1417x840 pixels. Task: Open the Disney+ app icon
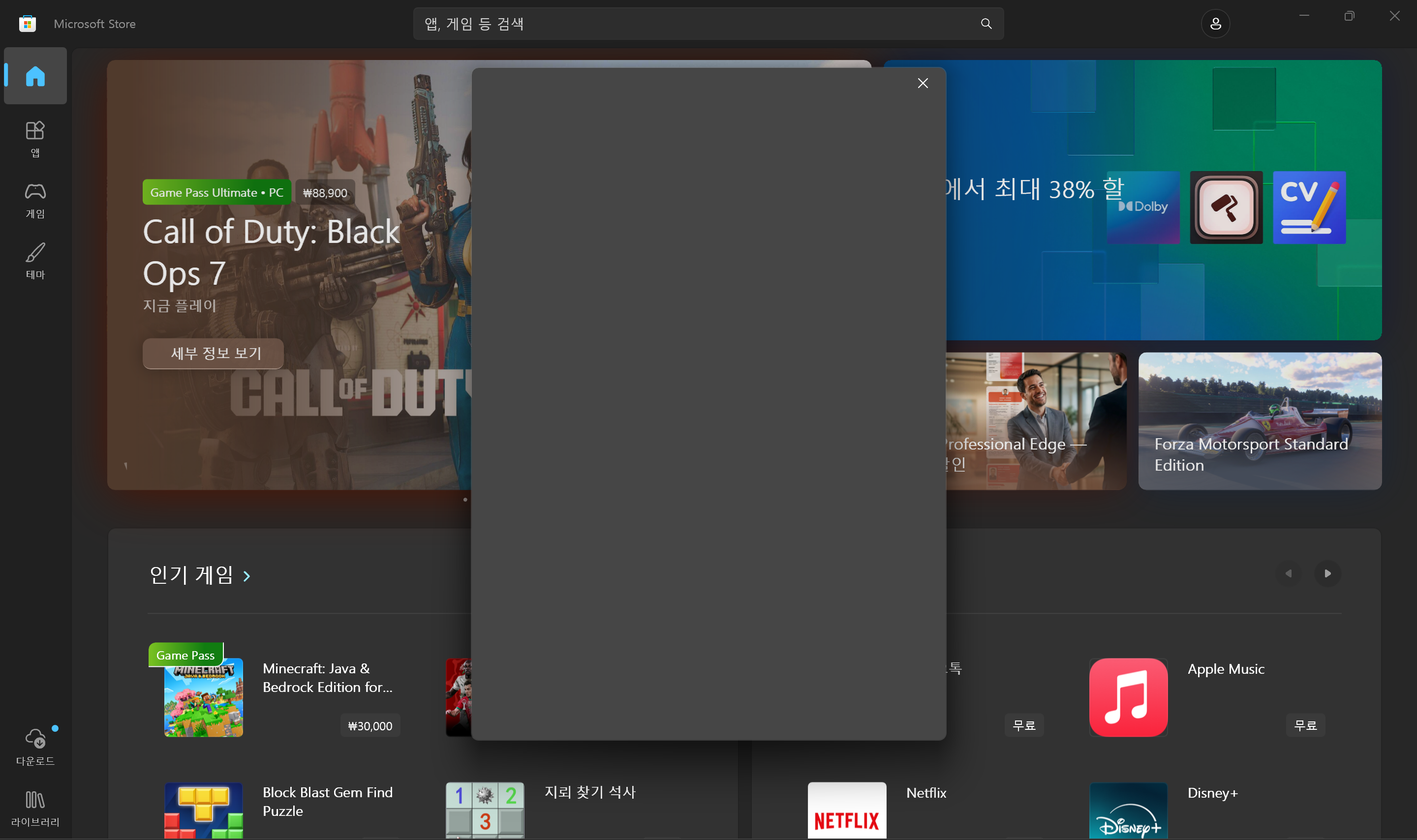coord(1128,810)
